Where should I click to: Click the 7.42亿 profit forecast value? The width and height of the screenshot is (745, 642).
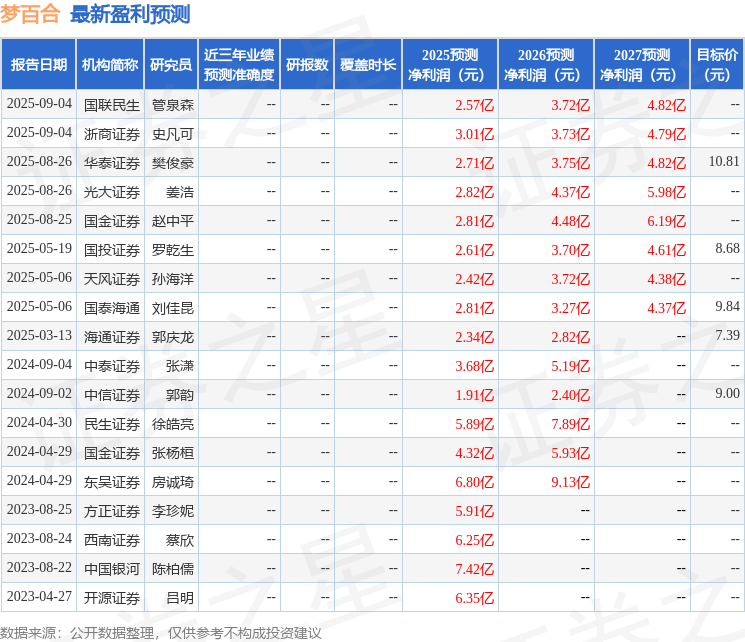point(475,568)
